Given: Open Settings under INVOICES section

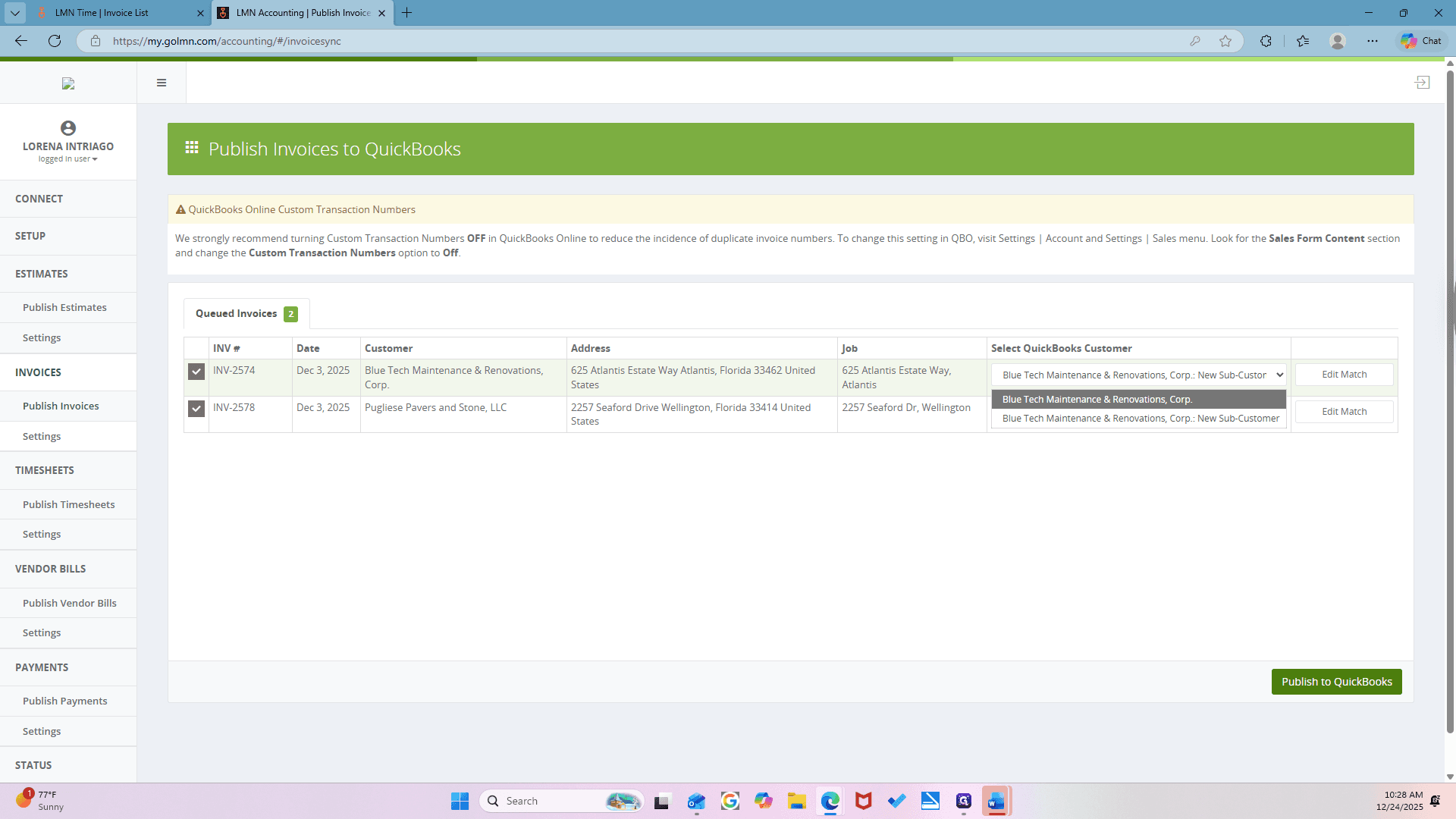Looking at the screenshot, I should pyautogui.click(x=68, y=436).
